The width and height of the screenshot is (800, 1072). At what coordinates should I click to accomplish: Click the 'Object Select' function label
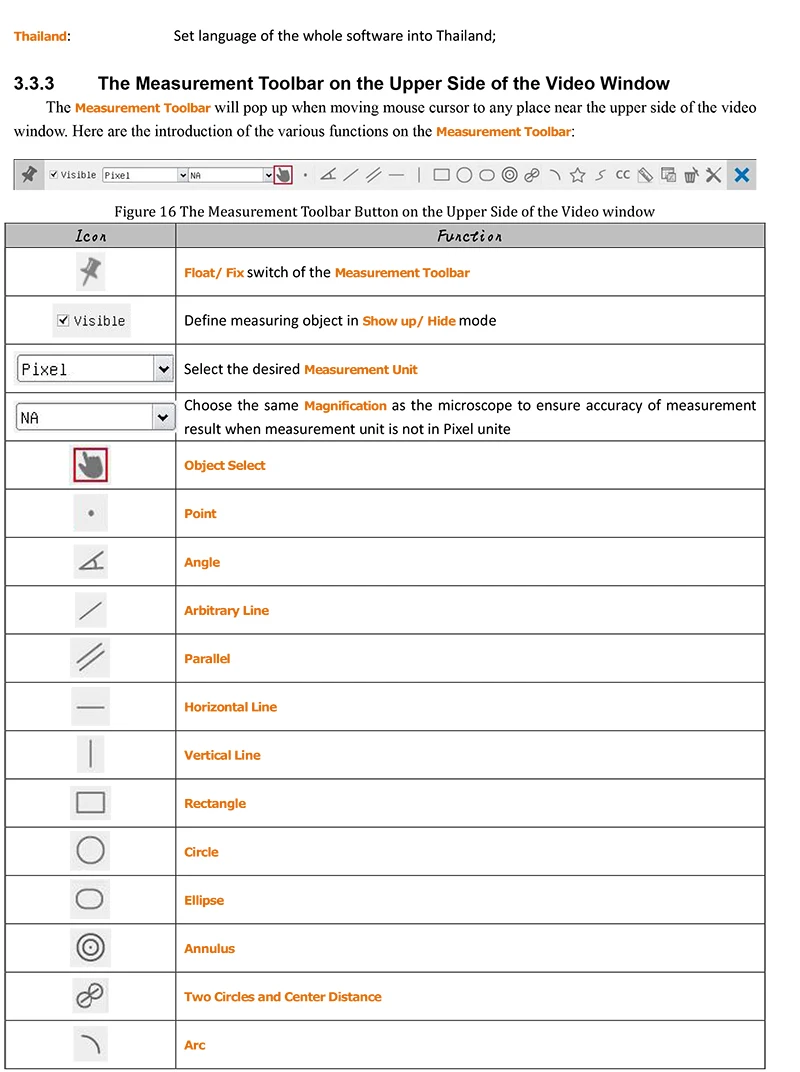click(x=224, y=465)
